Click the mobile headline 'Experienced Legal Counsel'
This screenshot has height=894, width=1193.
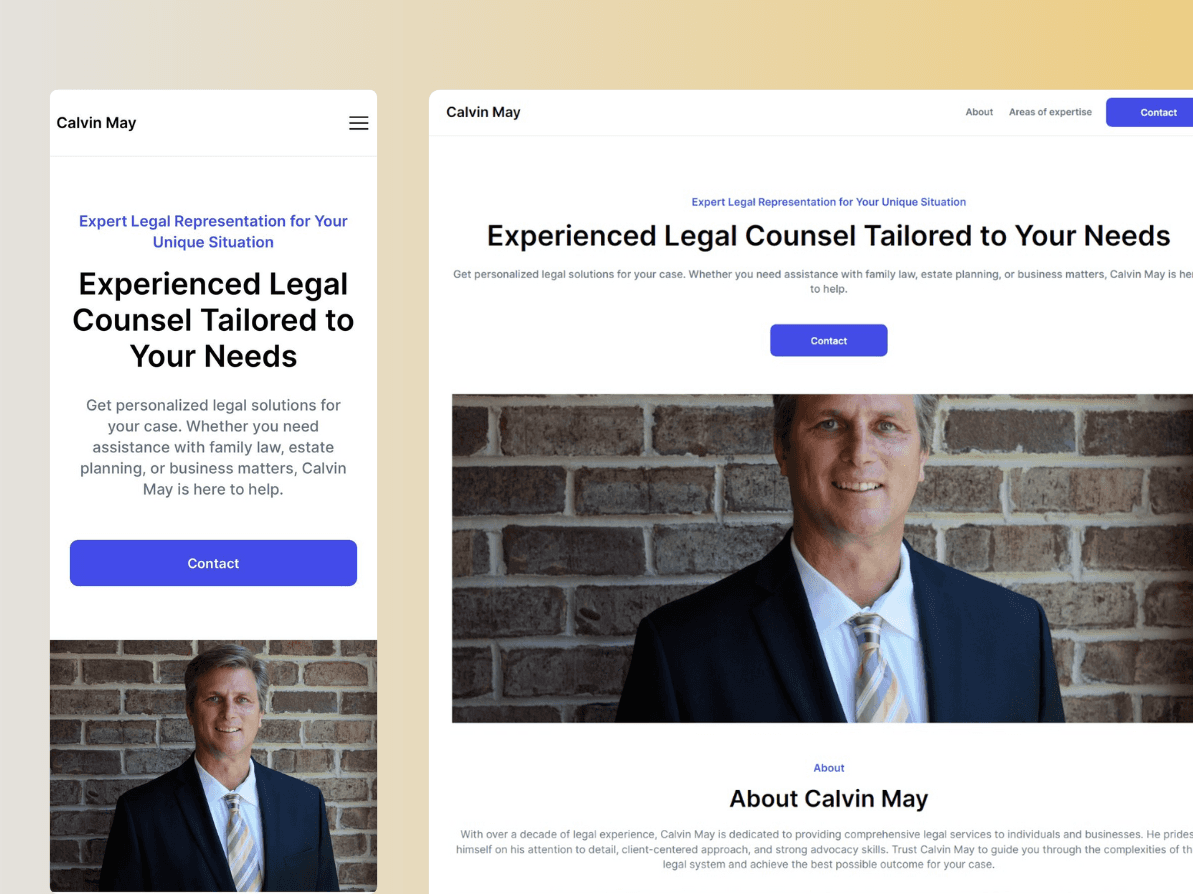click(213, 302)
